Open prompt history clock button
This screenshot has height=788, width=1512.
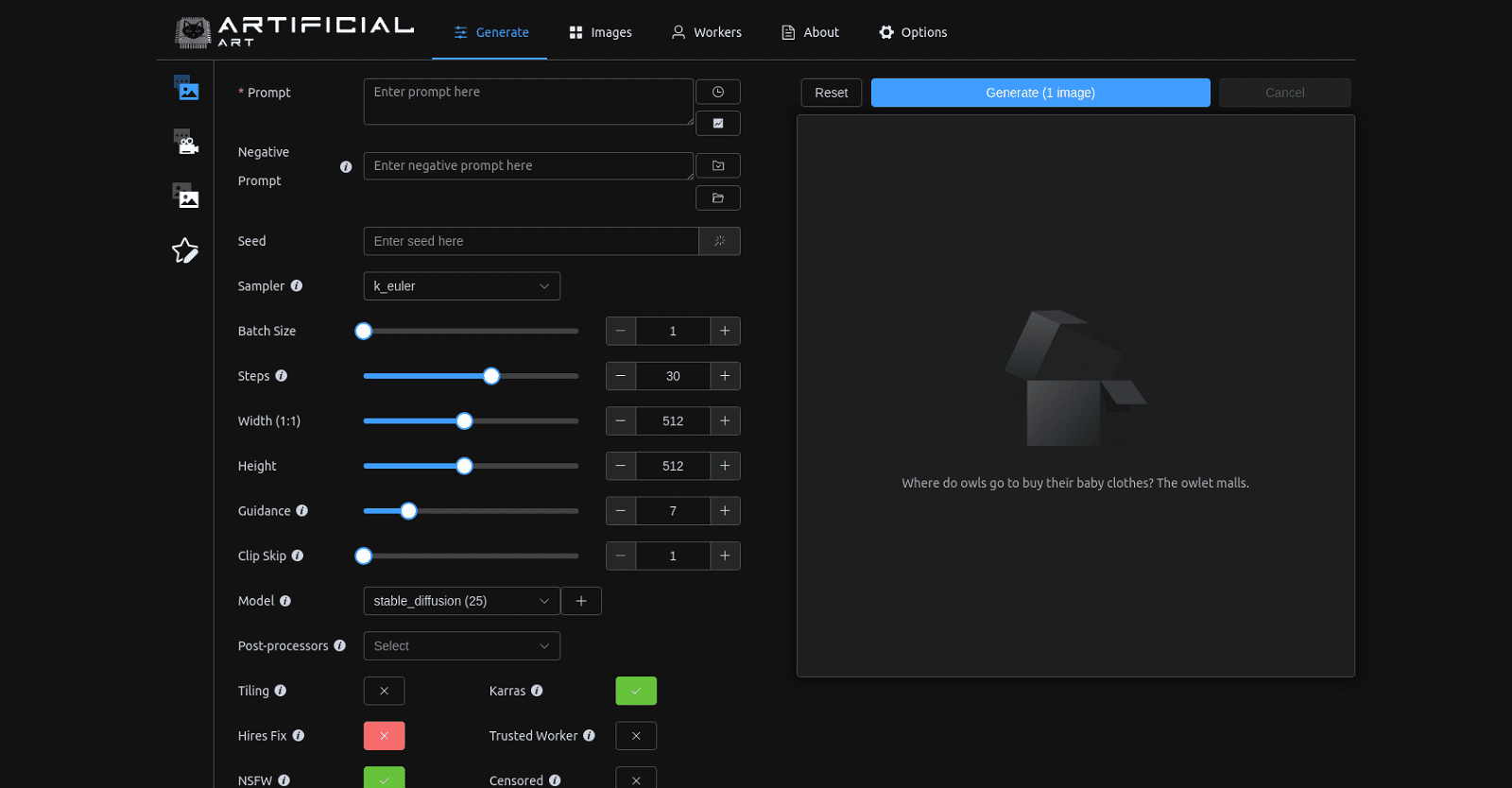coord(717,92)
